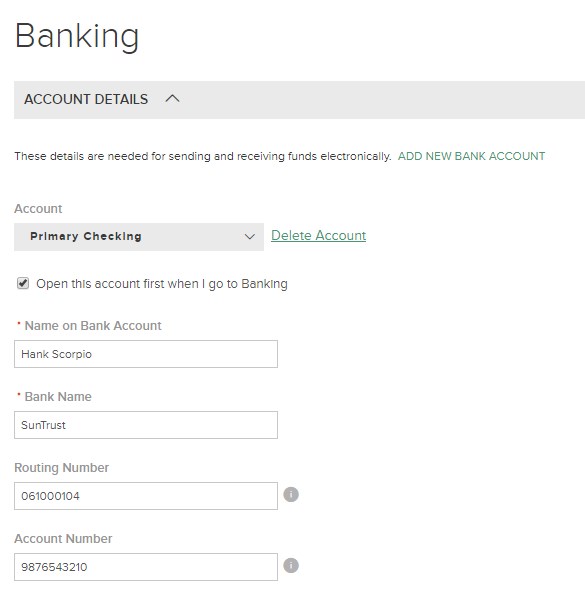585x599 pixels.
Task: Click the 'Account Number' field label
Action: point(63,539)
